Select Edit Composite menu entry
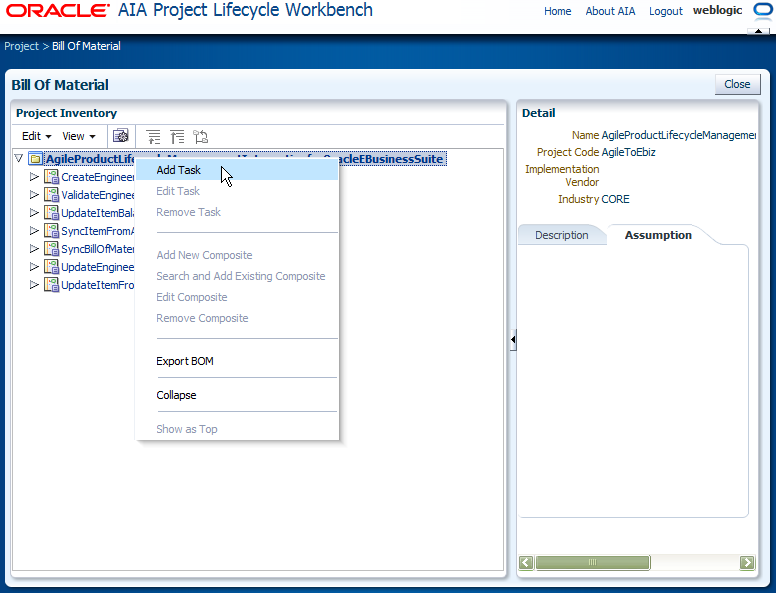This screenshot has height=593, width=776. point(237,297)
